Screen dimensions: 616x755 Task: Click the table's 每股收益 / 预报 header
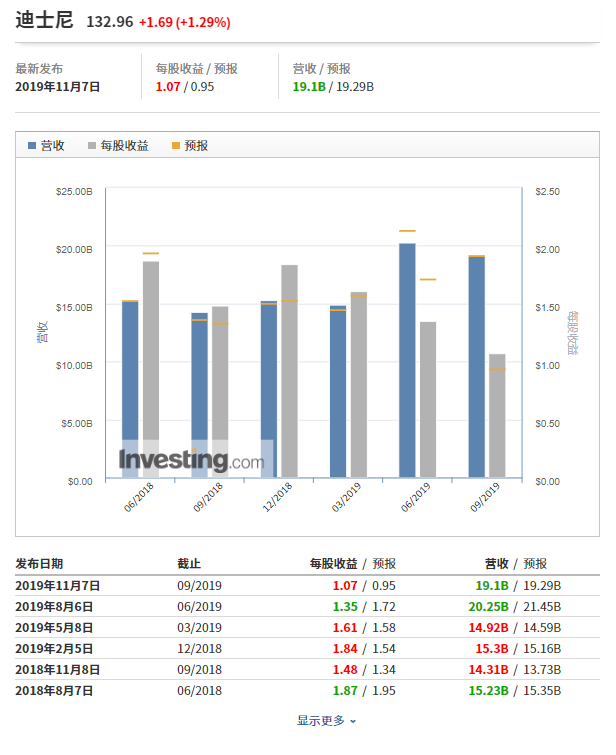(353, 564)
